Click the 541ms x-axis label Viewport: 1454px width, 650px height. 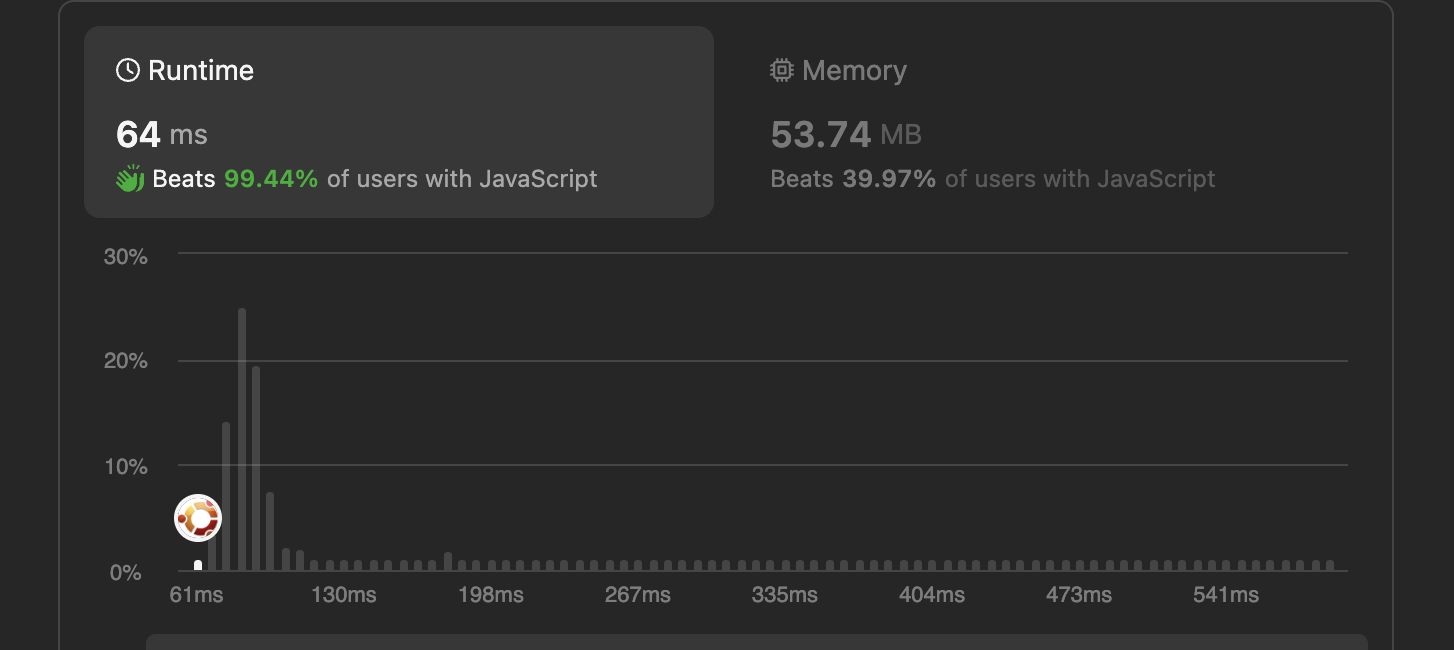(1225, 595)
